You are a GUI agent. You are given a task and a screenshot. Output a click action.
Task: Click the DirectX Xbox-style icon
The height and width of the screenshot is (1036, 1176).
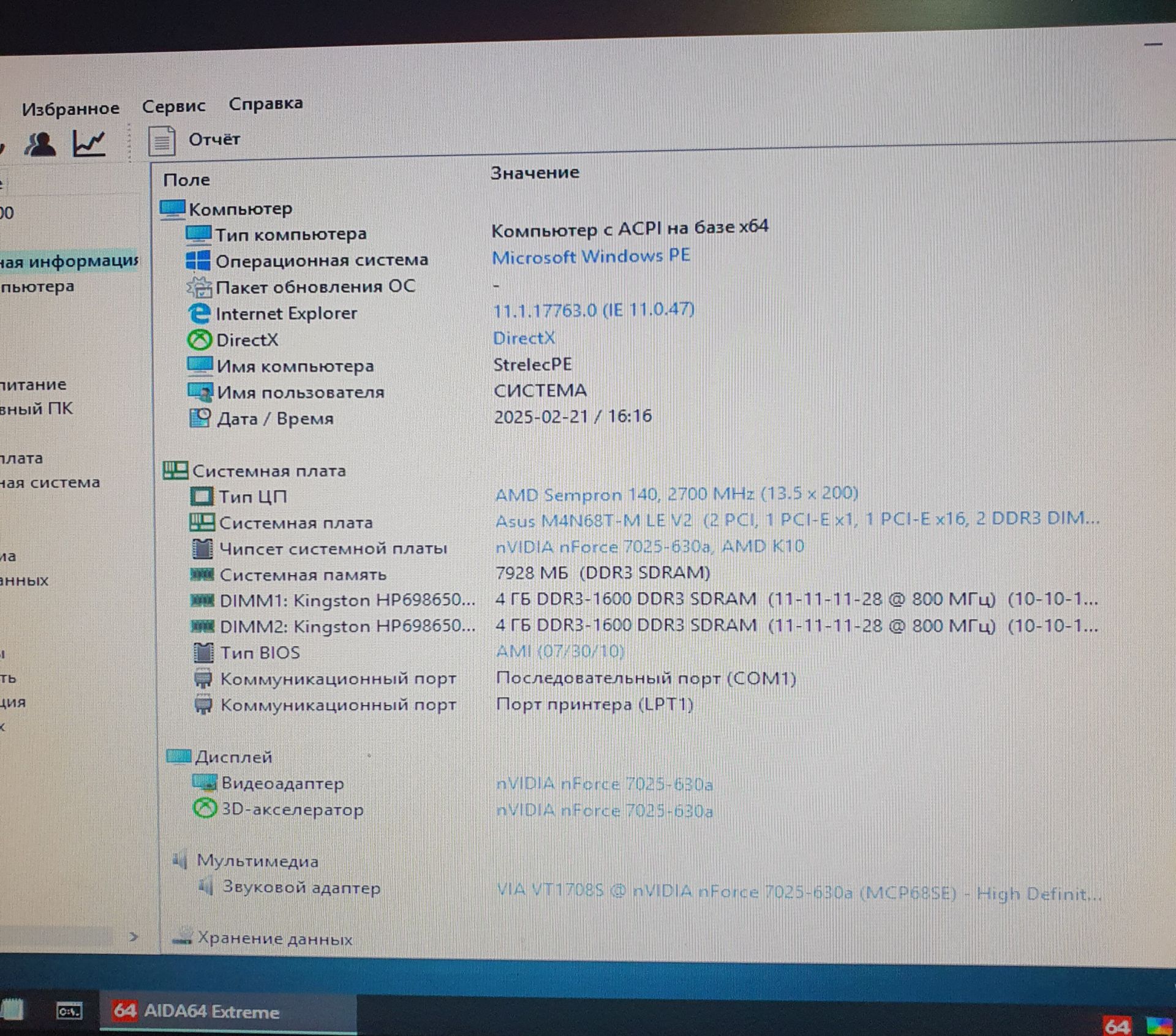(x=199, y=340)
